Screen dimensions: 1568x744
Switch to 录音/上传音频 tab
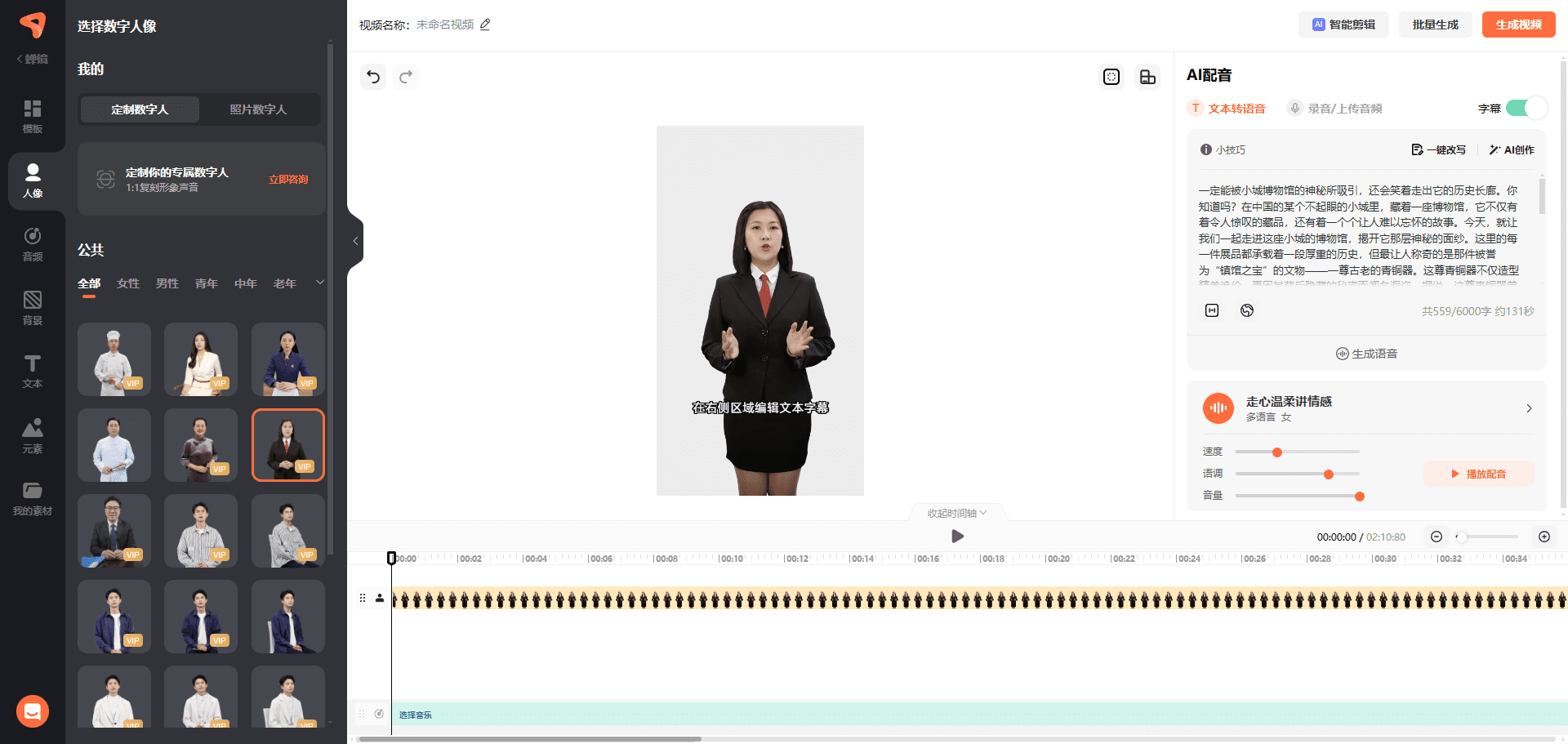coord(1334,109)
